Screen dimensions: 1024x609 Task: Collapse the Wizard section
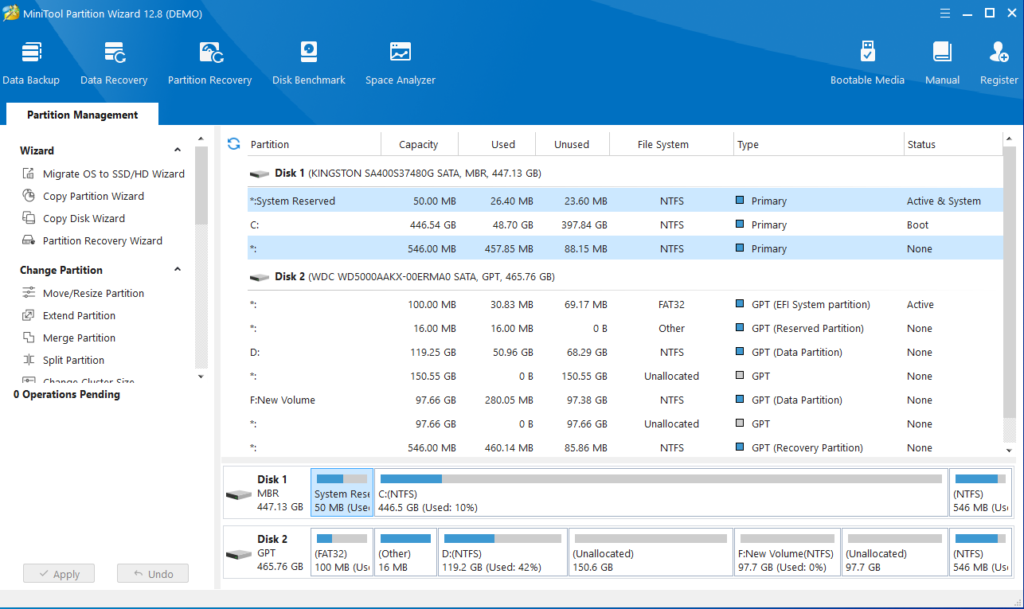click(177, 150)
